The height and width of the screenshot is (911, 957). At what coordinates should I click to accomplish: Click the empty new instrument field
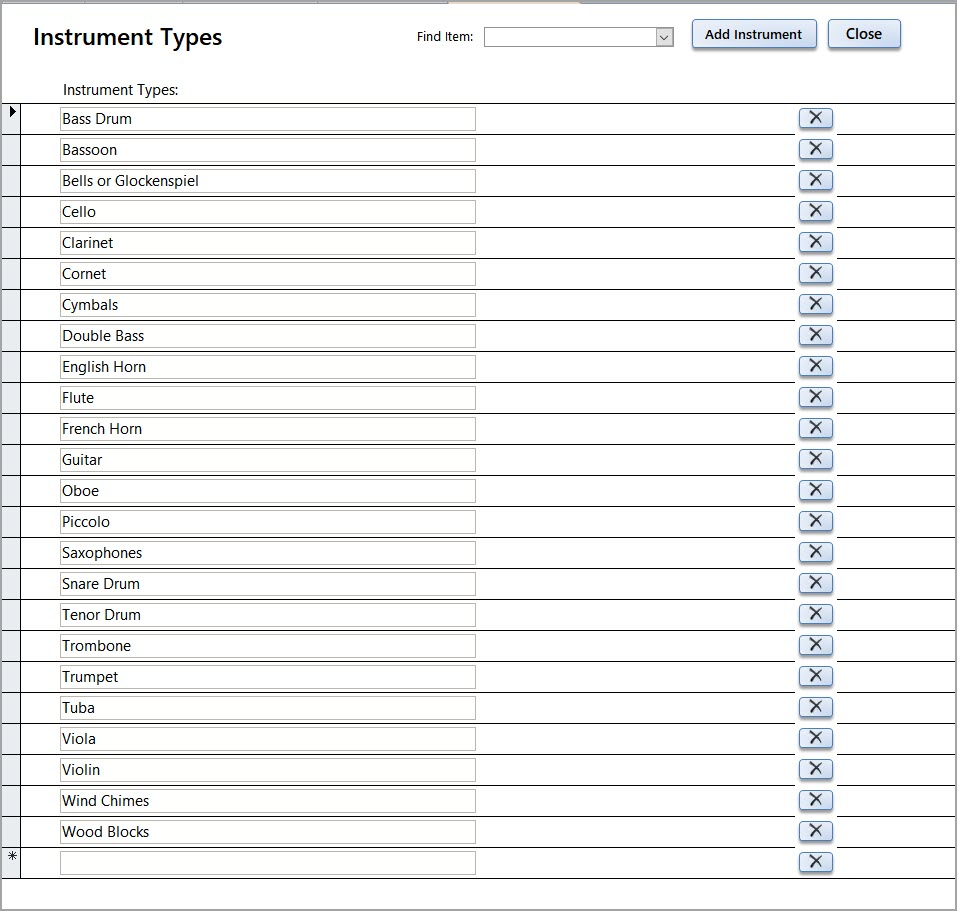[267, 863]
